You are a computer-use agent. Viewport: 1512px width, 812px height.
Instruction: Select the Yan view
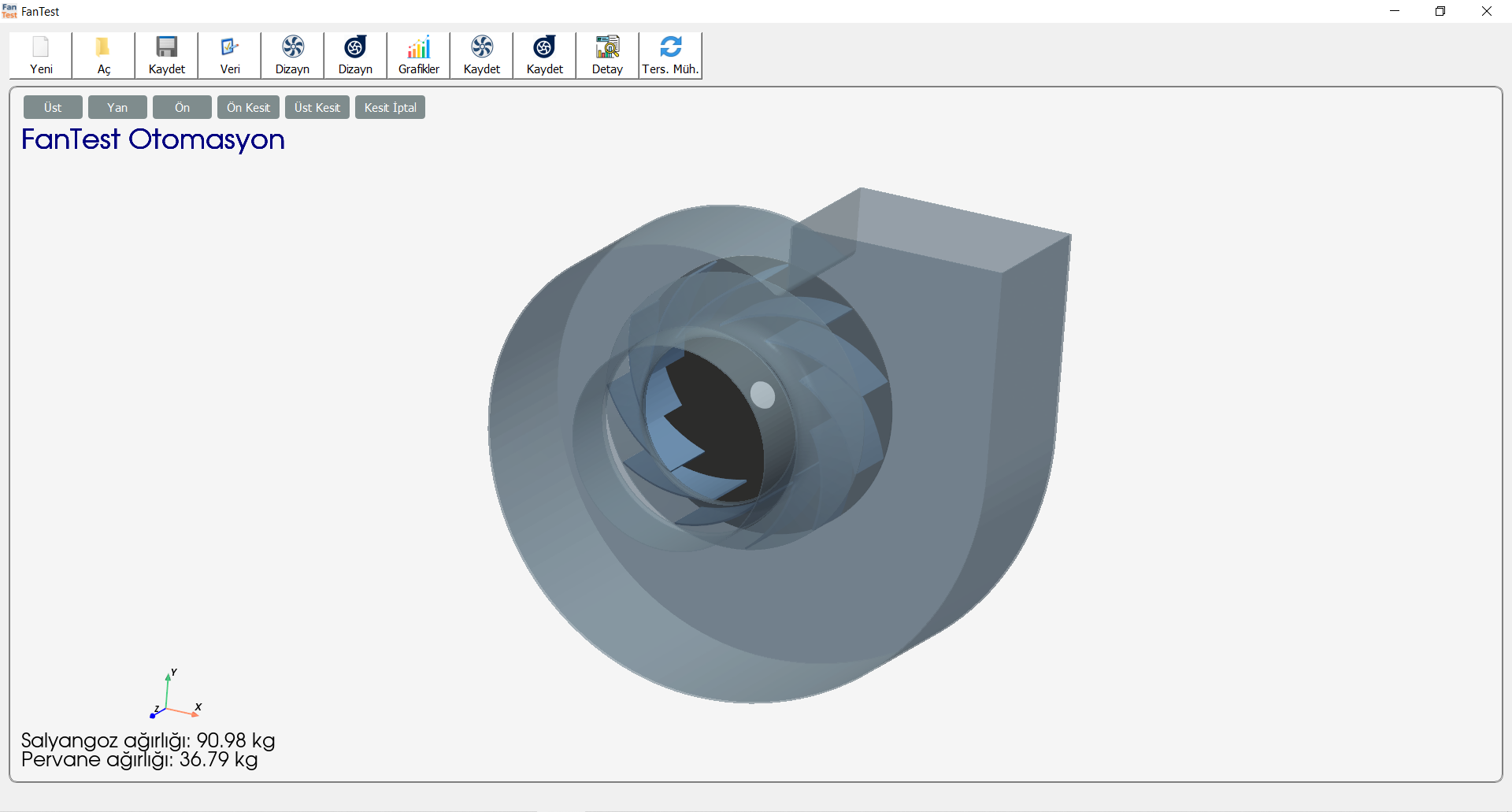pos(117,107)
